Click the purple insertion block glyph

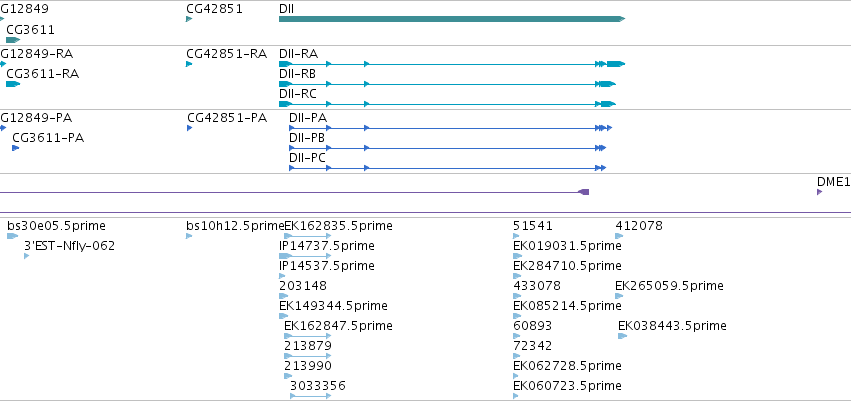click(x=583, y=192)
